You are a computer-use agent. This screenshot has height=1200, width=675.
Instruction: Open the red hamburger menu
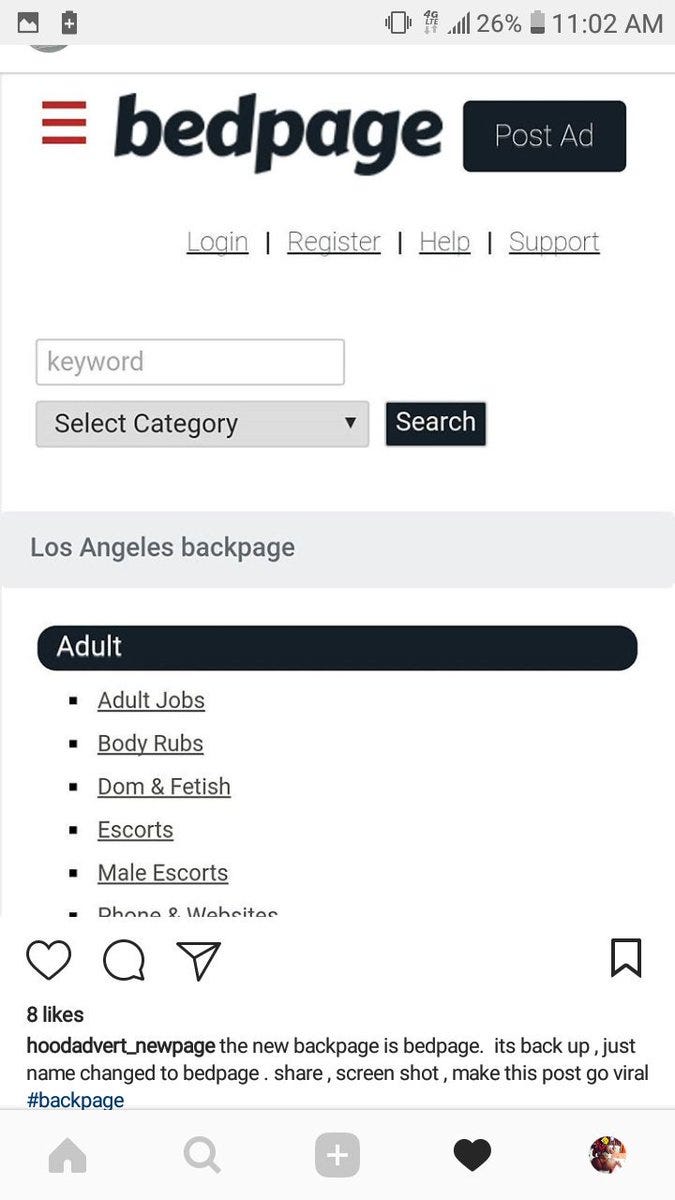(x=64, y=123)
